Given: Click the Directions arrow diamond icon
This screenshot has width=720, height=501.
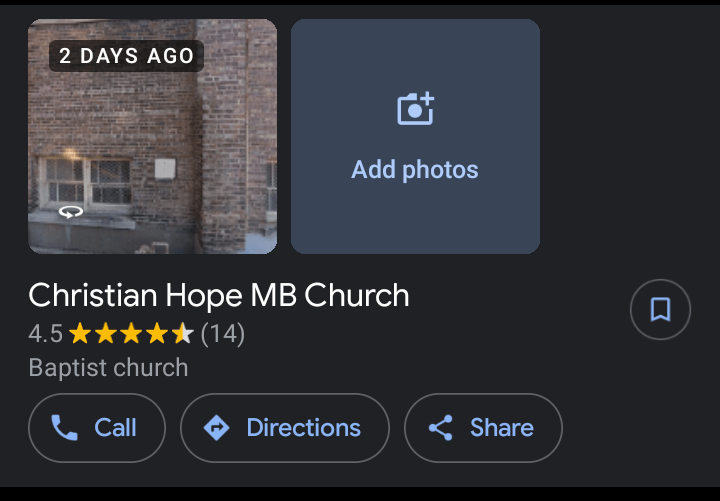Looking at the screenshot, I should pyautogui.click(x=216, y=428).
